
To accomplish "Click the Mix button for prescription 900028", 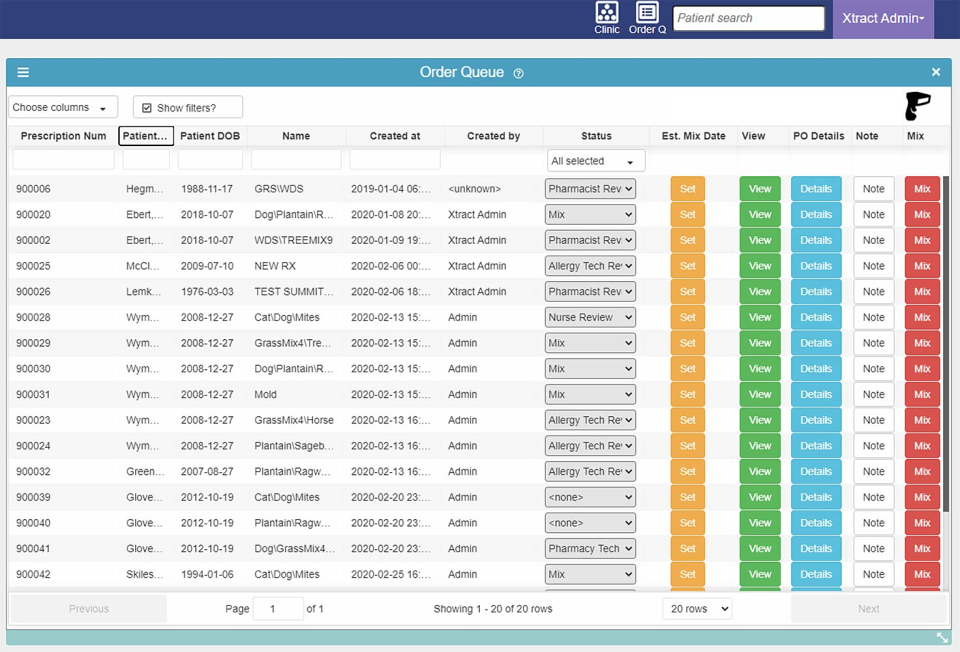I will [921, 317].
